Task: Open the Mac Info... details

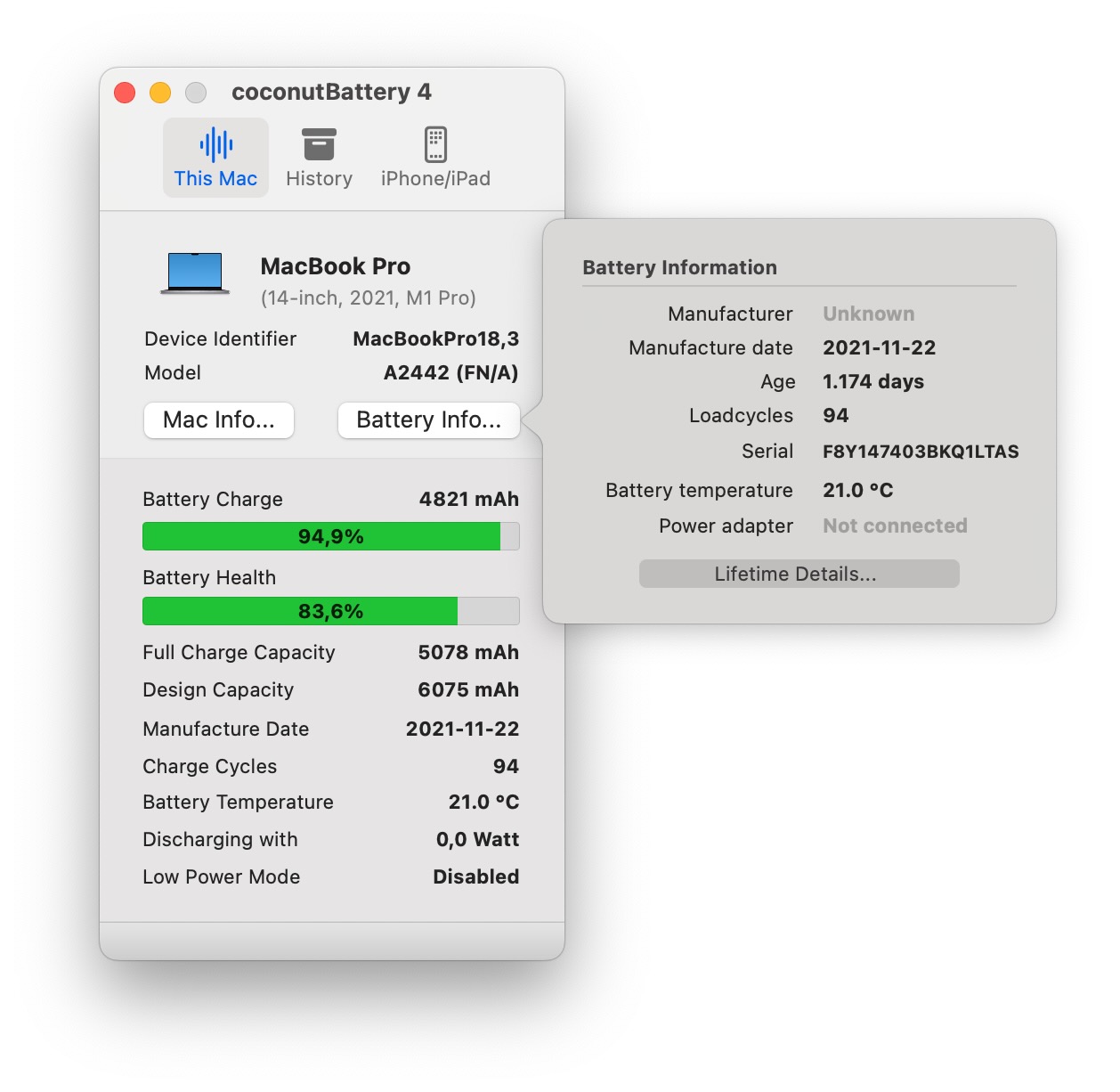Action: pyautogui.click(x=219, y=420)
